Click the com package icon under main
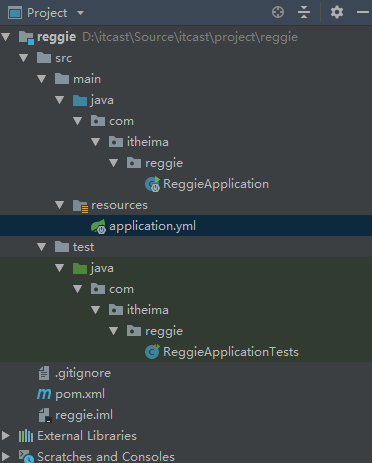The image size is (372, 463). [98, 121]
